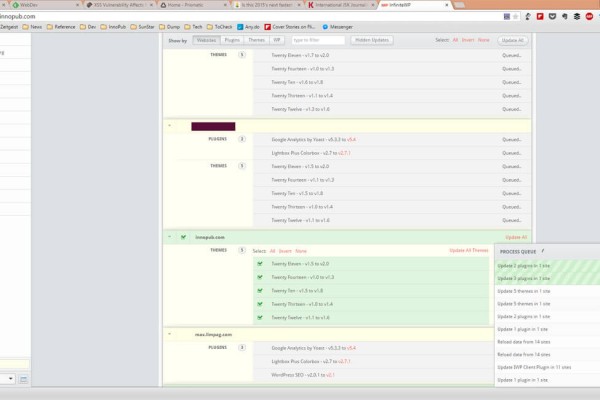
Task: Click Twenty Eleven - v1.7 to v2.0 row
Action: (392, 56)
